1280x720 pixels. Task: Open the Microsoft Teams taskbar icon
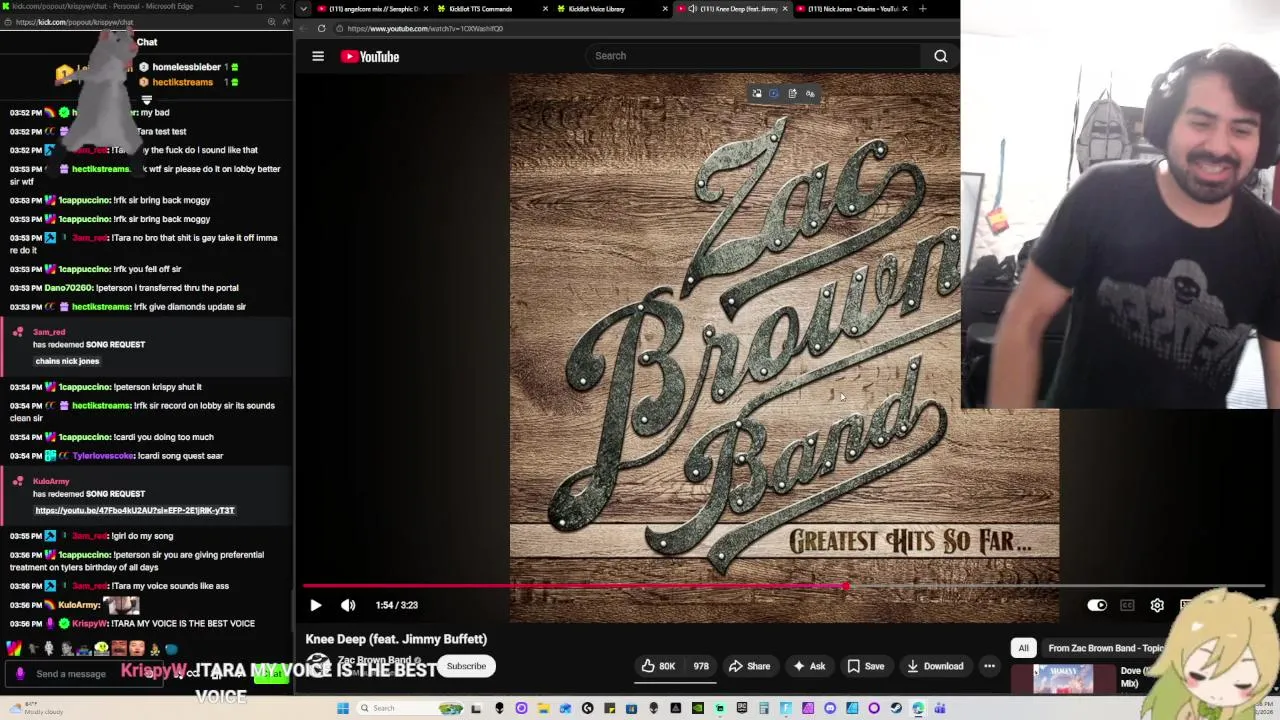click(940, 708)
